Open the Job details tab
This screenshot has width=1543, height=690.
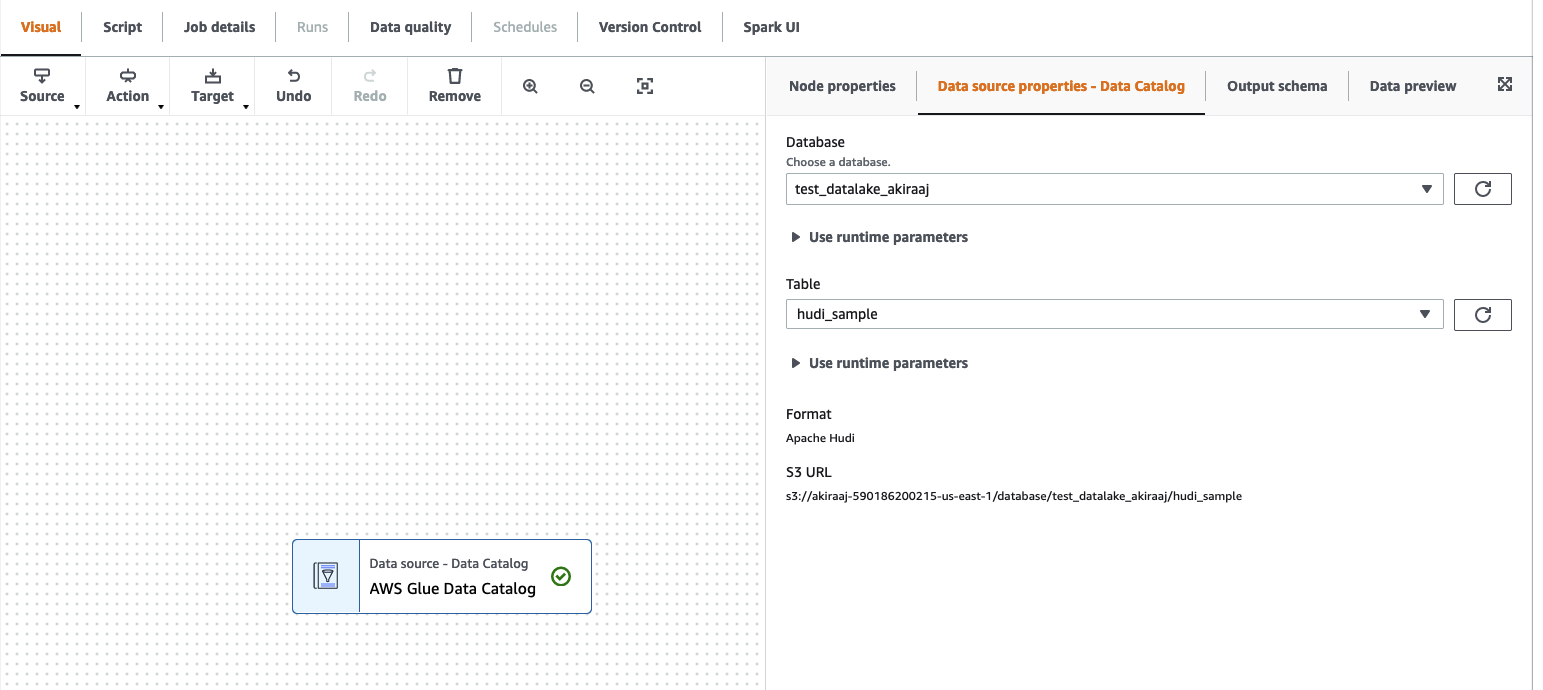tap(219, 27)
